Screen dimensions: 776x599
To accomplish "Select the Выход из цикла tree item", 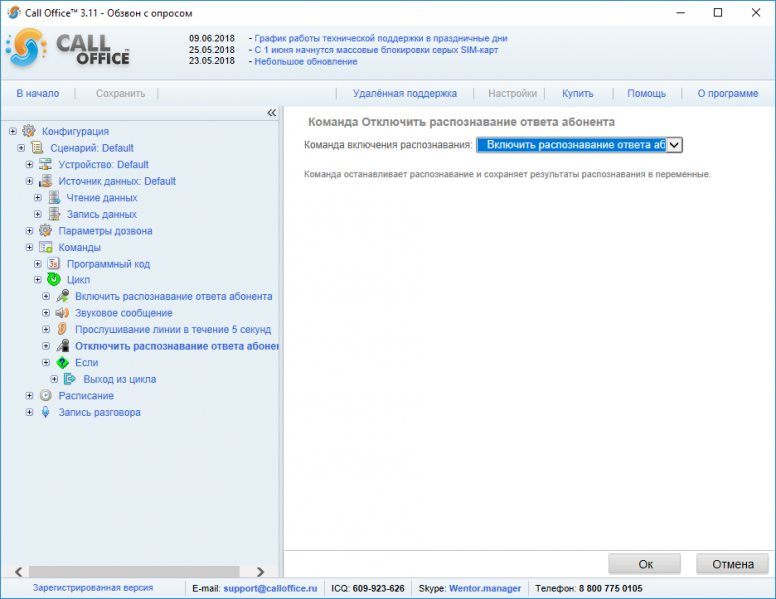I will 120,379.
